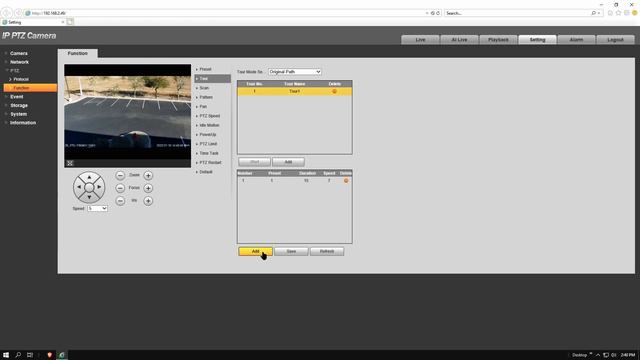Open the Tour Mode Original Path dropdown
Image resolution: width=640 pixels, height=360 pixels.
[x=295, y=72]
